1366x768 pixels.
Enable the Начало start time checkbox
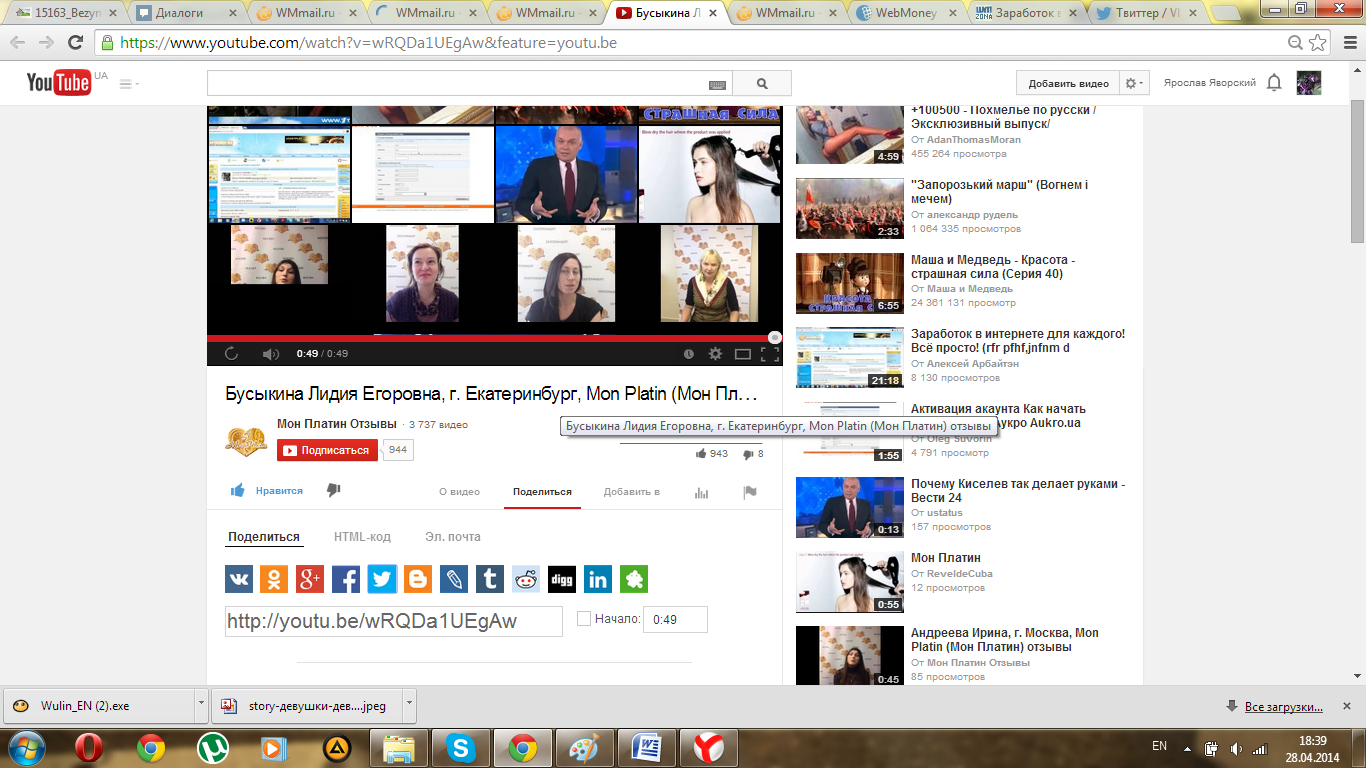click(x=584, y=619)
